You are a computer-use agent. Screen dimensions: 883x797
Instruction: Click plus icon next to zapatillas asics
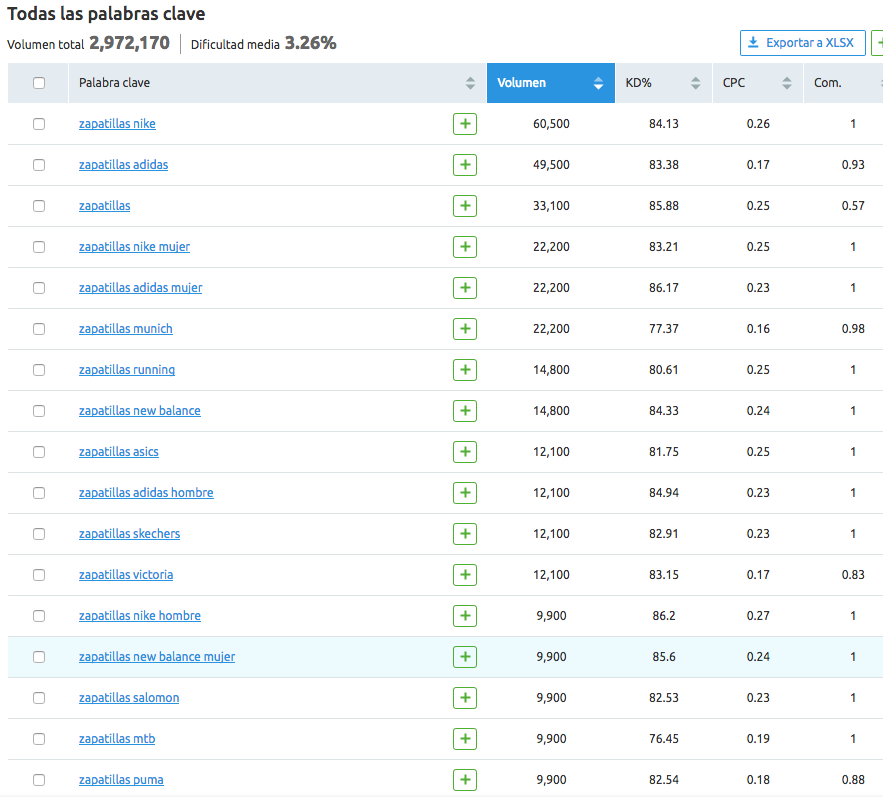[x=464, y=452]
